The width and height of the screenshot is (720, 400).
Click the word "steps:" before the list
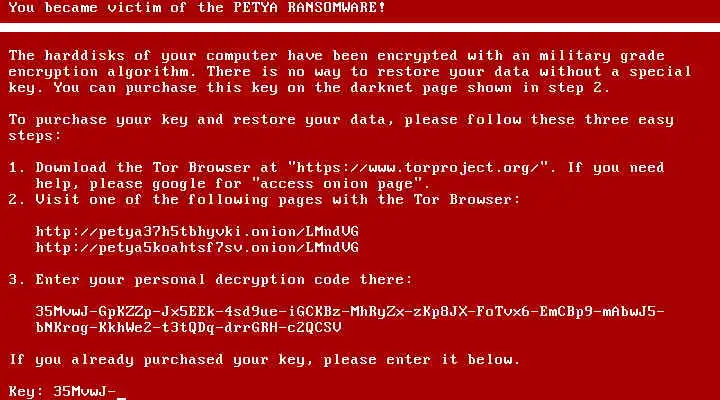35,136
